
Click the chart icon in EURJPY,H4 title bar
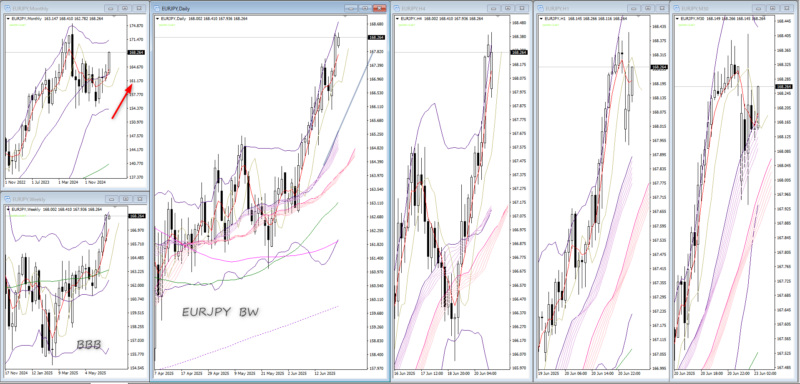click(x=396, y=8)
